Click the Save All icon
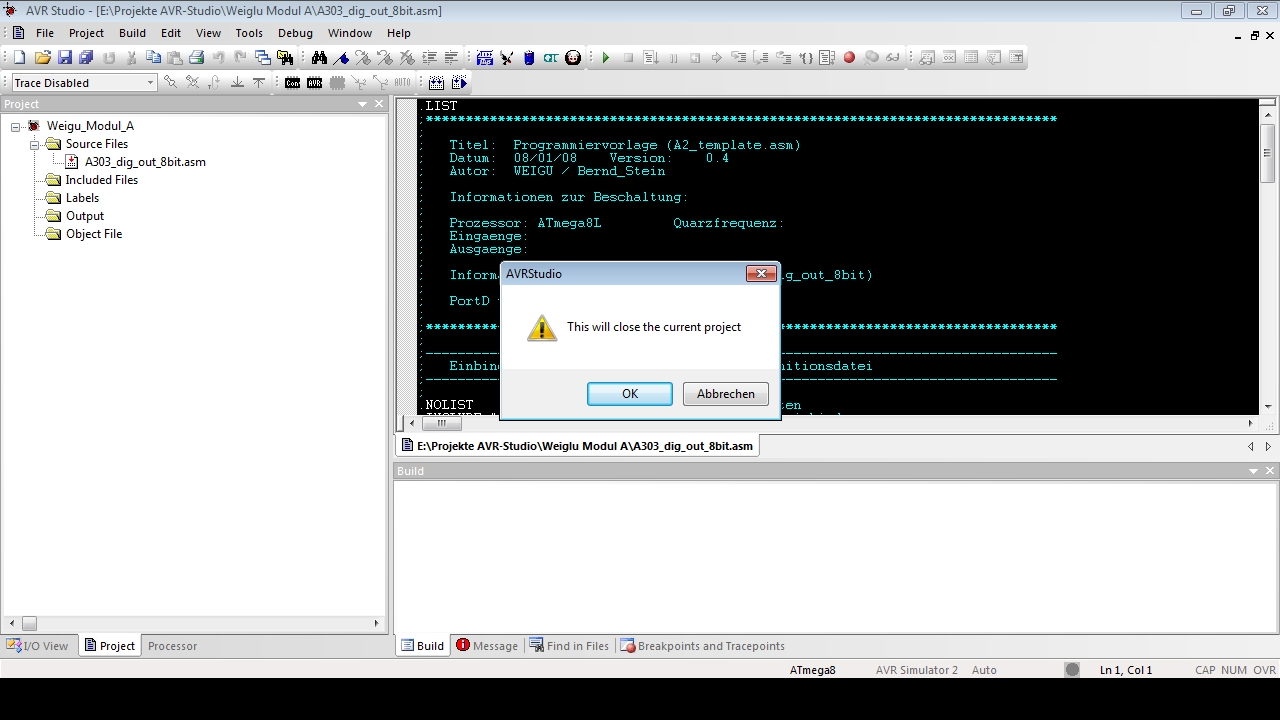1280x720 pixels. 87,58
